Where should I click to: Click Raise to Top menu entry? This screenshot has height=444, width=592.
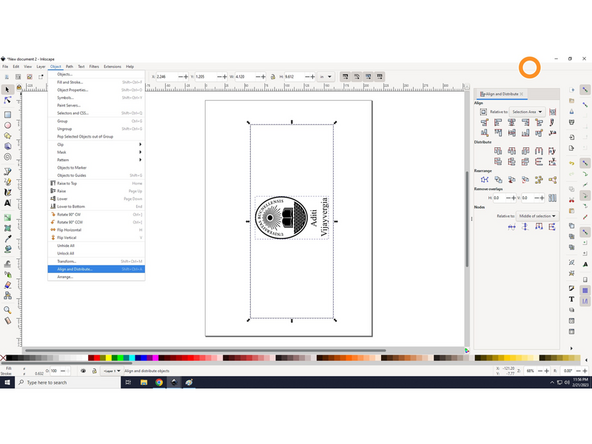[96, 183]
